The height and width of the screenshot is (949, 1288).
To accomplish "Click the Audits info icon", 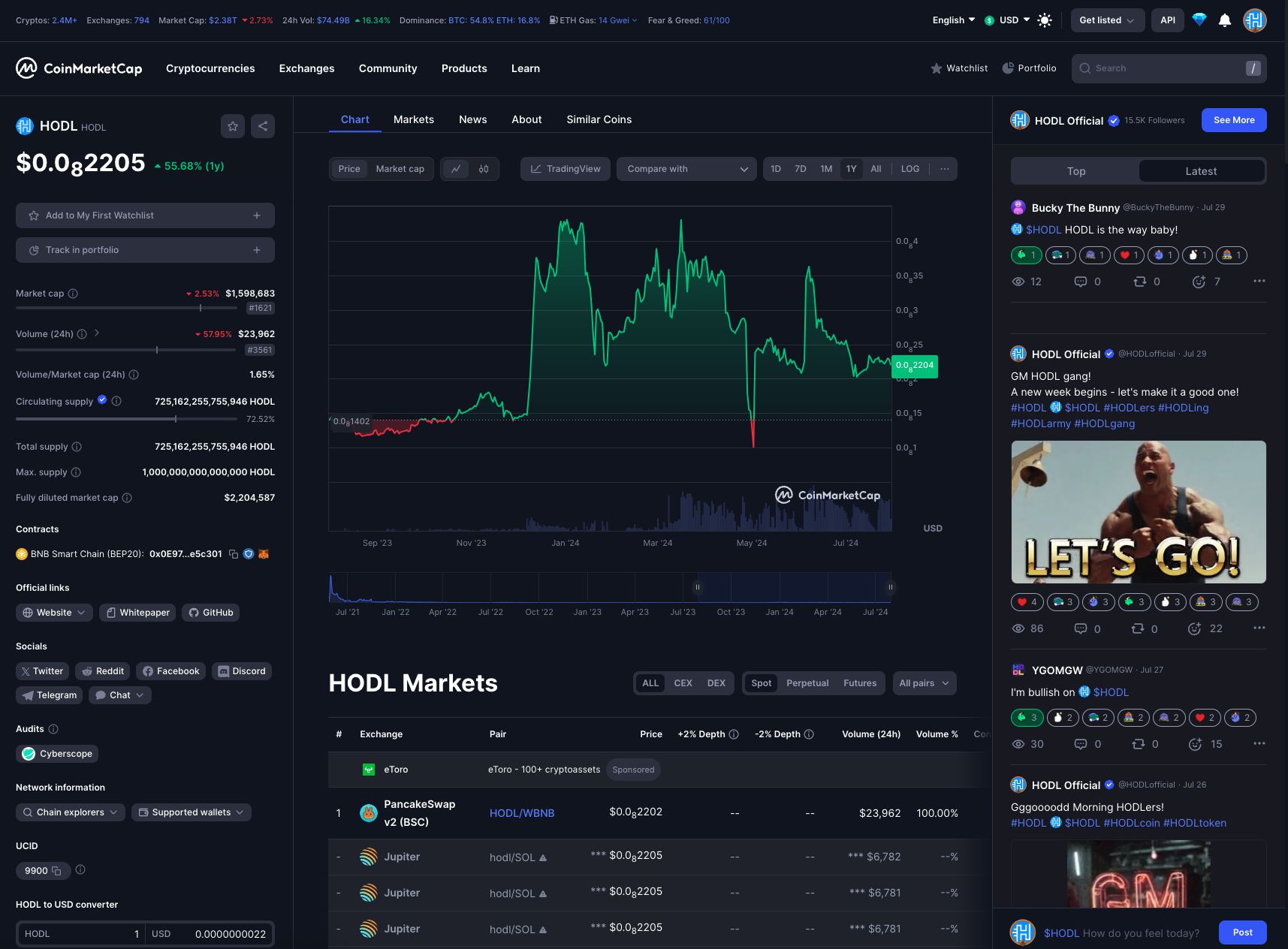I will point(53,729).
